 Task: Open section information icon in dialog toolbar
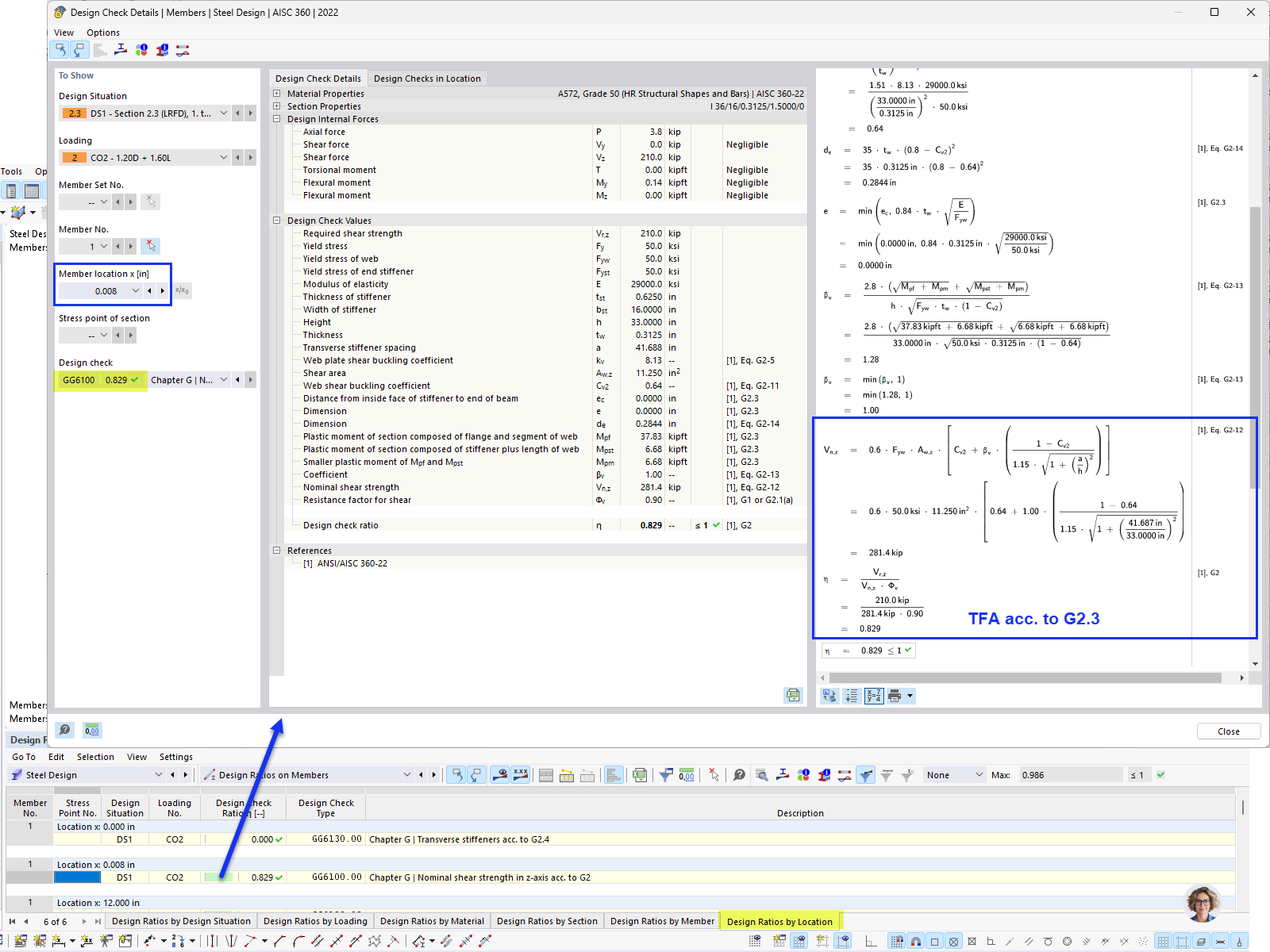(x=161, y=50)
